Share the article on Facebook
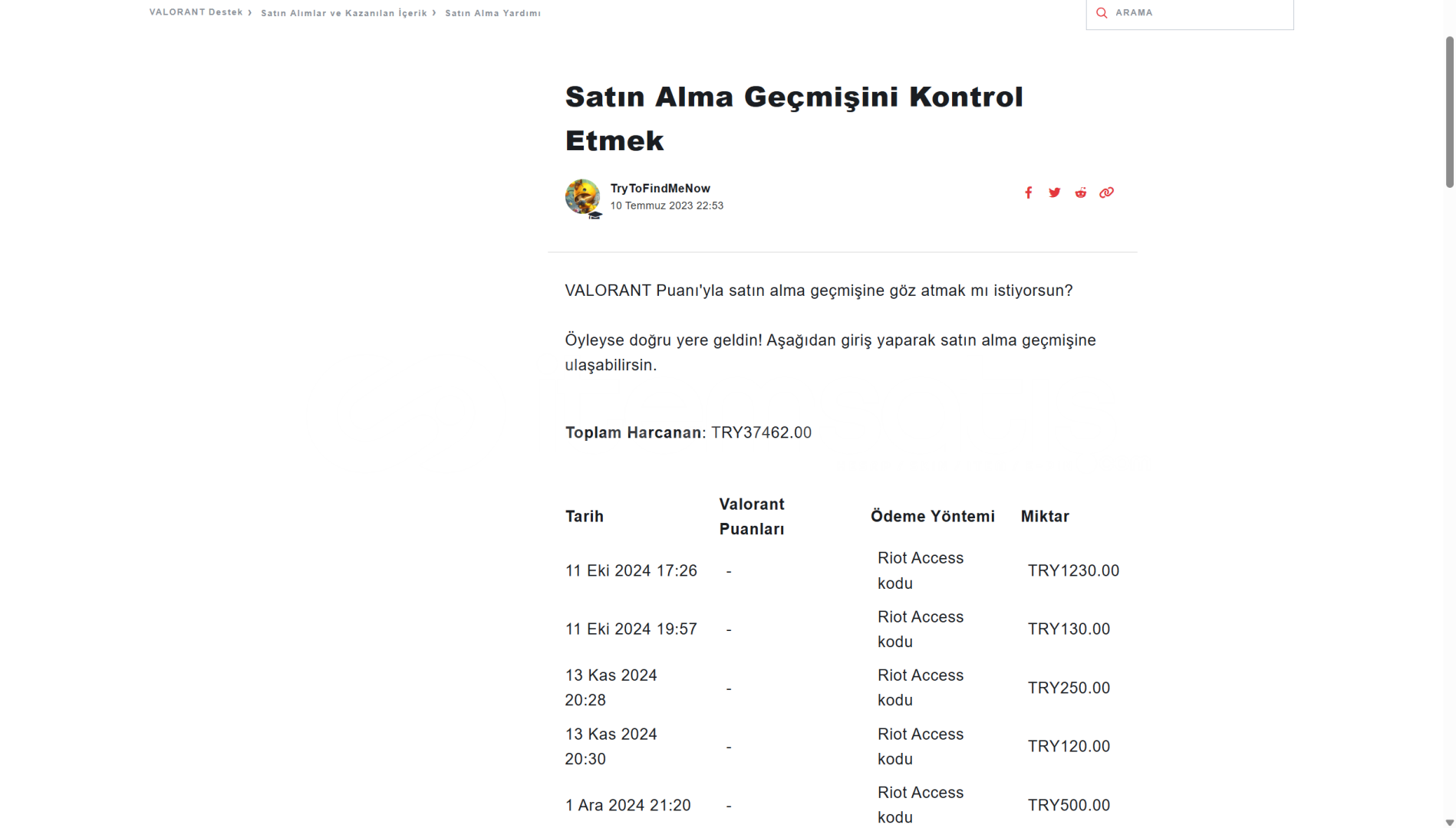 [1029, 192]
